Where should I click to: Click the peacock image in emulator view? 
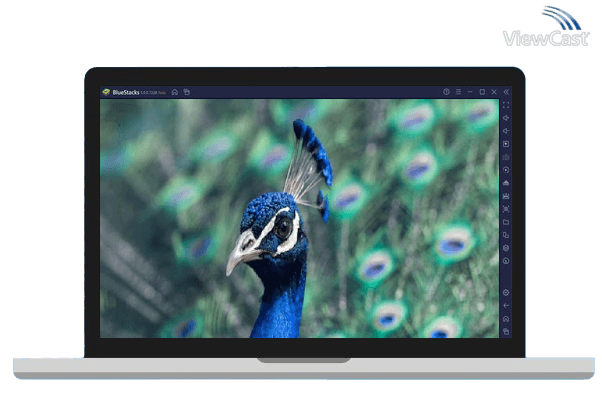click(x=298, y=218)
